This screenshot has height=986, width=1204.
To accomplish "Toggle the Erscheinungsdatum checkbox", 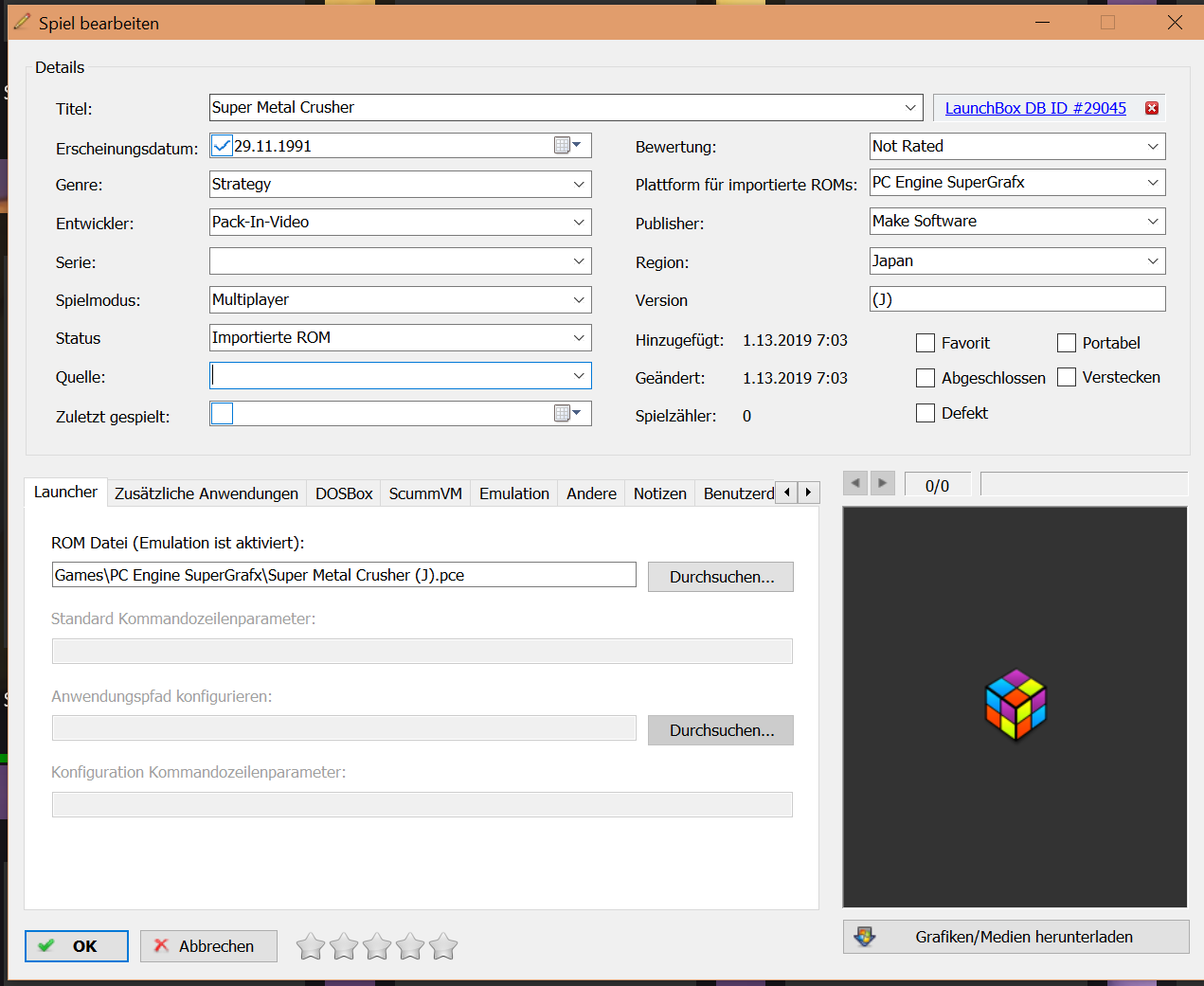I will click(223, 145).
